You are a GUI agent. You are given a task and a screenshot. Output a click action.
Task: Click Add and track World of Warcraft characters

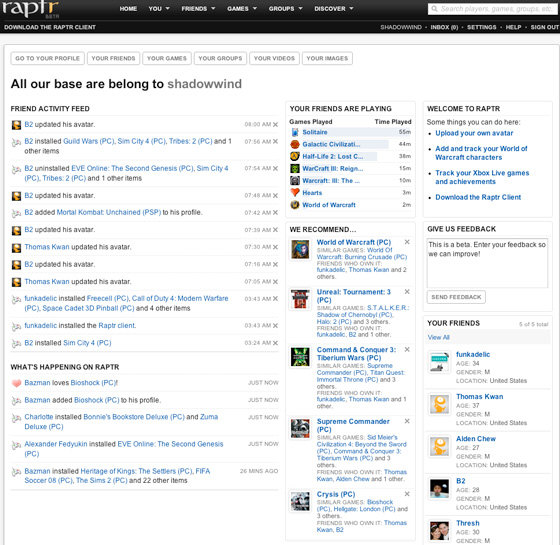[481, 153]
